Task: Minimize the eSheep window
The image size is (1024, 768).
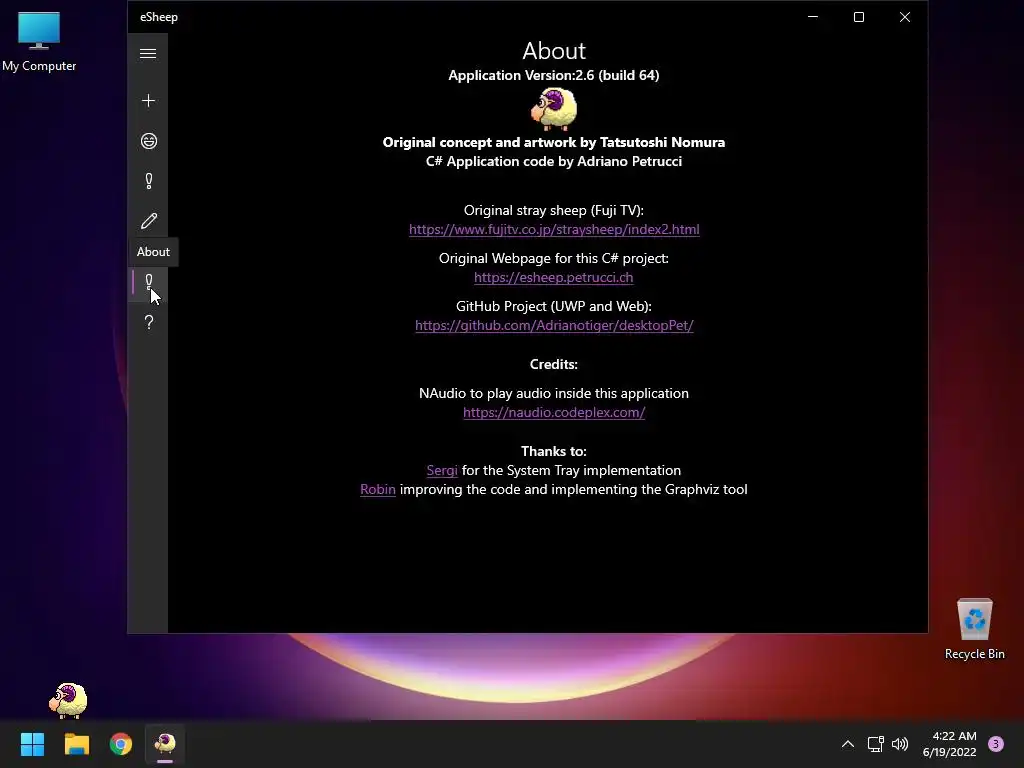Action: [x=813, y=17]
